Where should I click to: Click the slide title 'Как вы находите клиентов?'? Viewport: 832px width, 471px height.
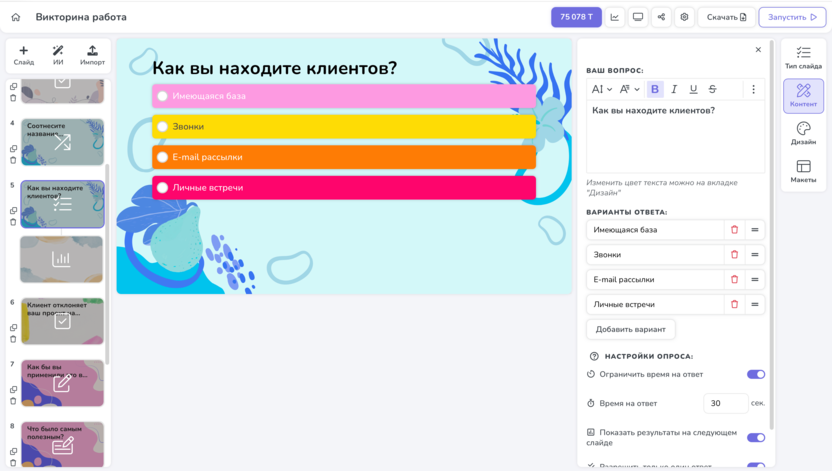coord(274,68)
